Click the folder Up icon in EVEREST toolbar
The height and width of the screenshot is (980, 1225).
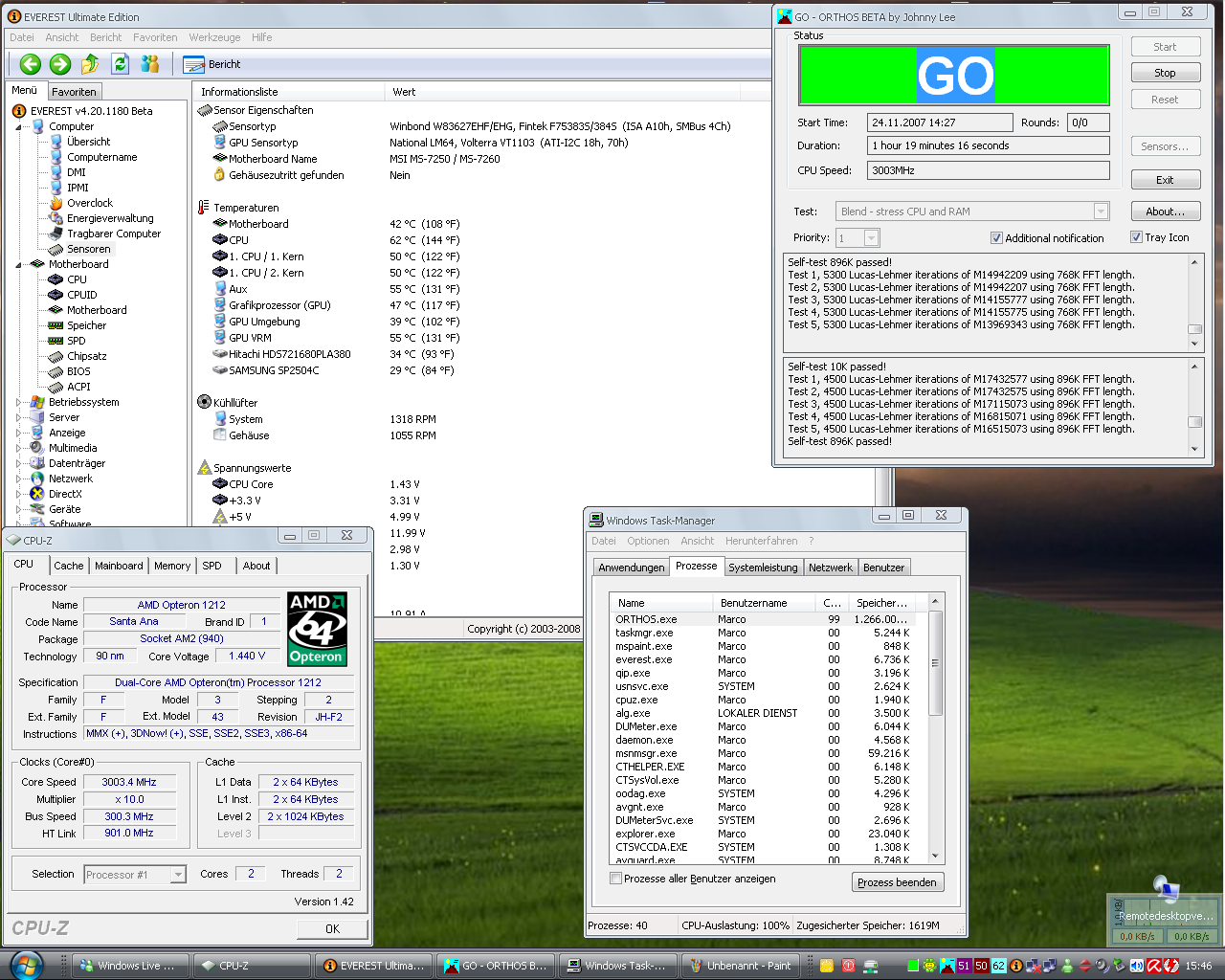pos(90,64)
